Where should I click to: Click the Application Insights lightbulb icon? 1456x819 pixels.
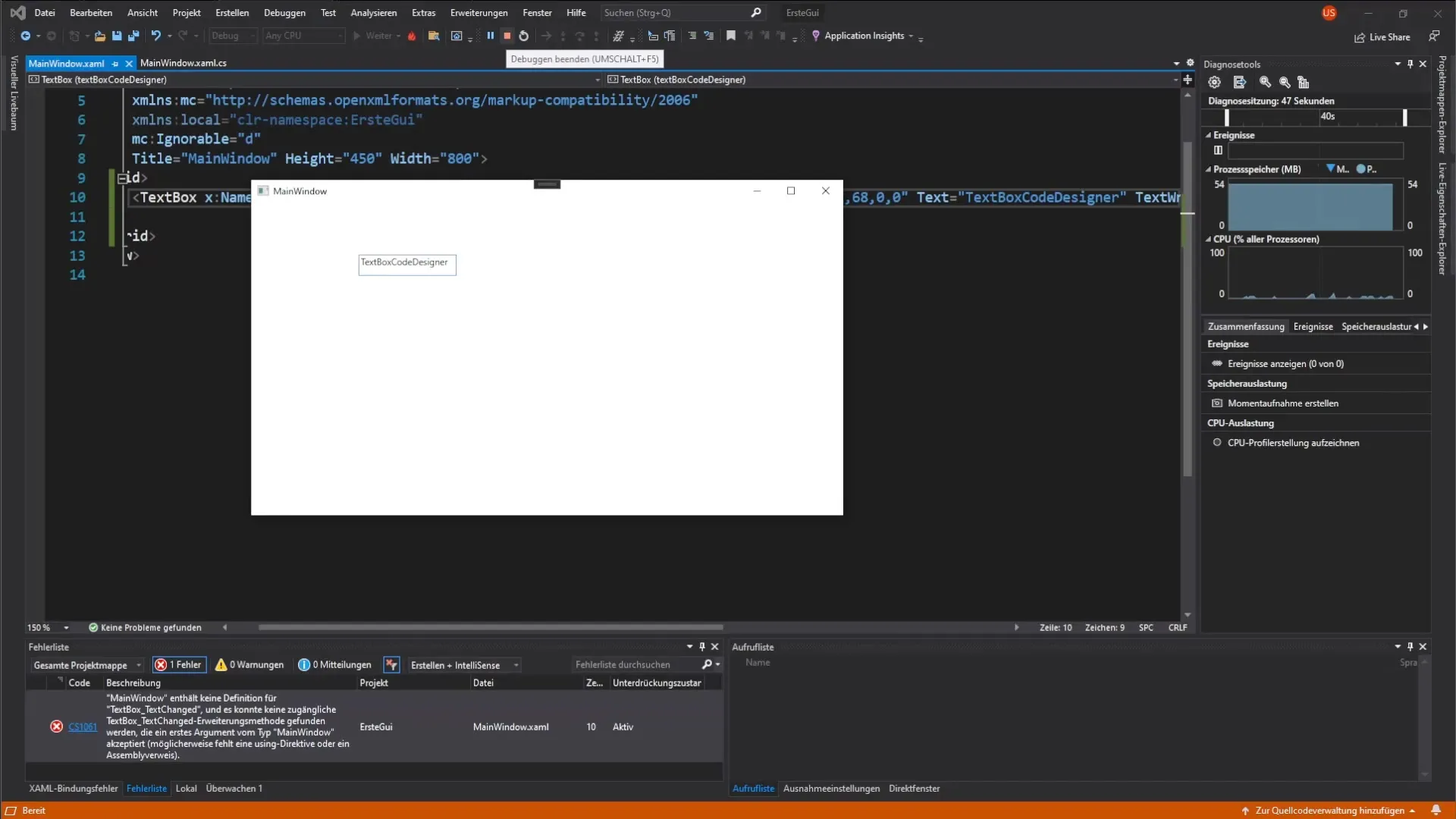tap(816, 36)
